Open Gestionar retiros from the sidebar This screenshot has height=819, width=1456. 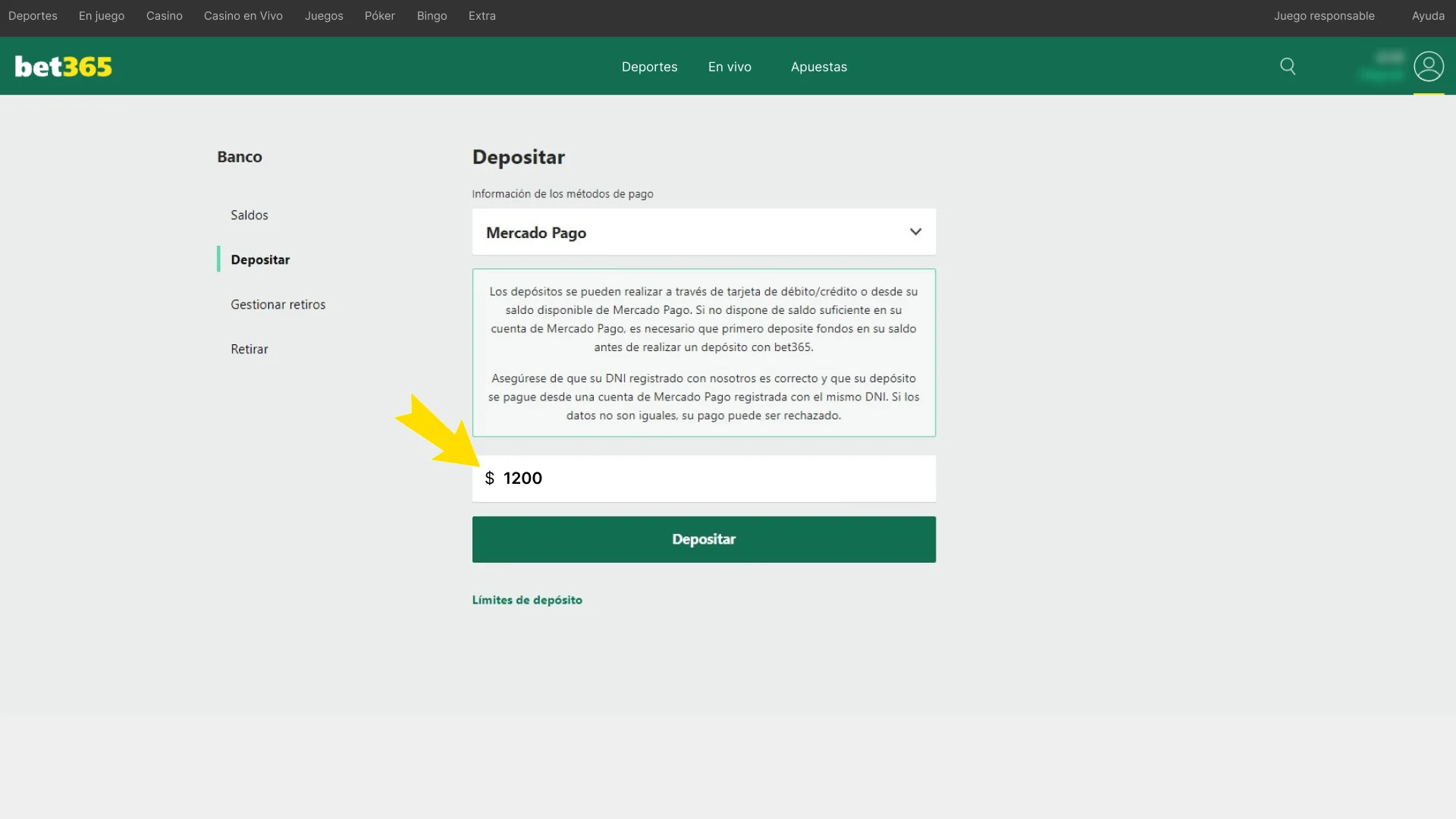point(278,304)
